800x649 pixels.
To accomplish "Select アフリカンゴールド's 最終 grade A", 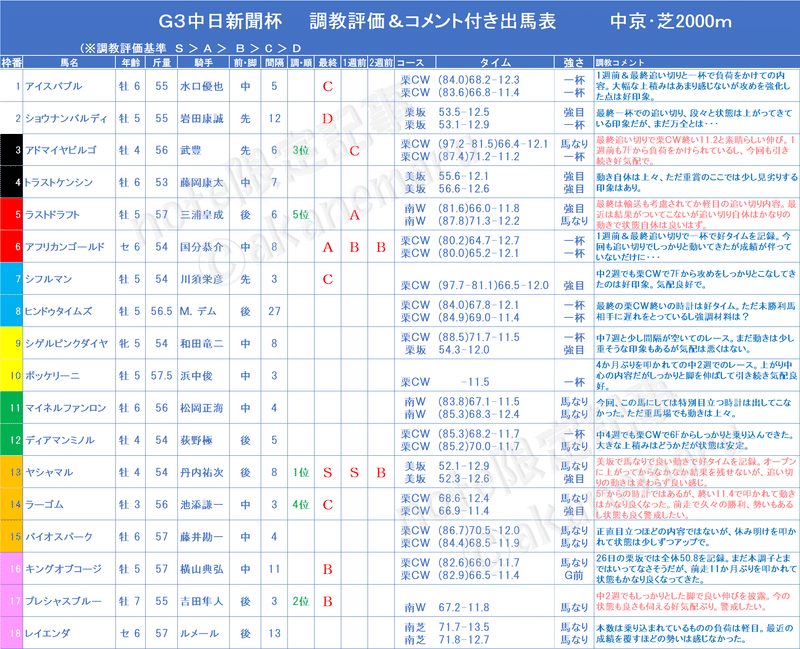I will tap(328, 247).
